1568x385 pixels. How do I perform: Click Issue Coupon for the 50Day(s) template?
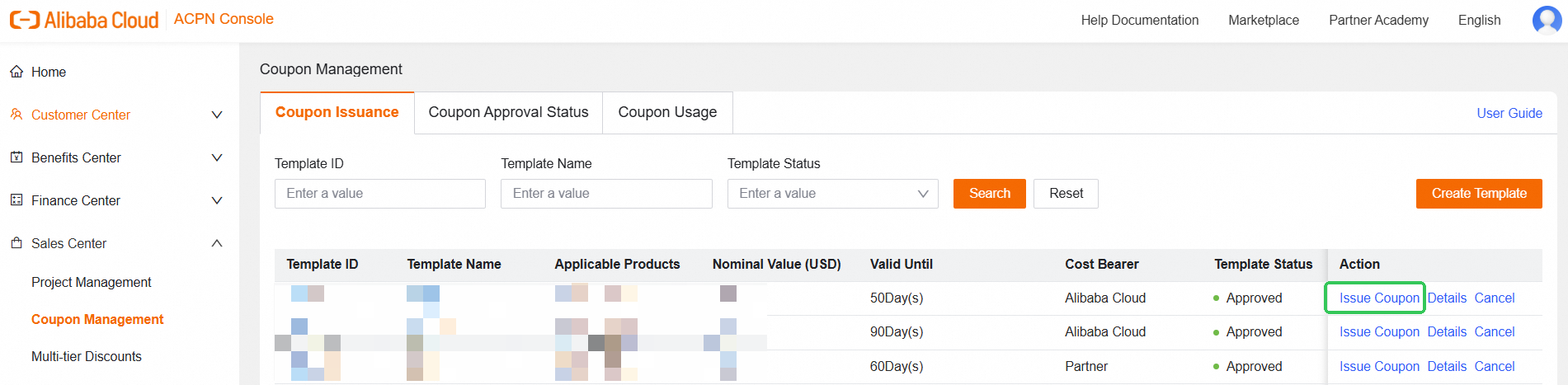coord(1378,298)
